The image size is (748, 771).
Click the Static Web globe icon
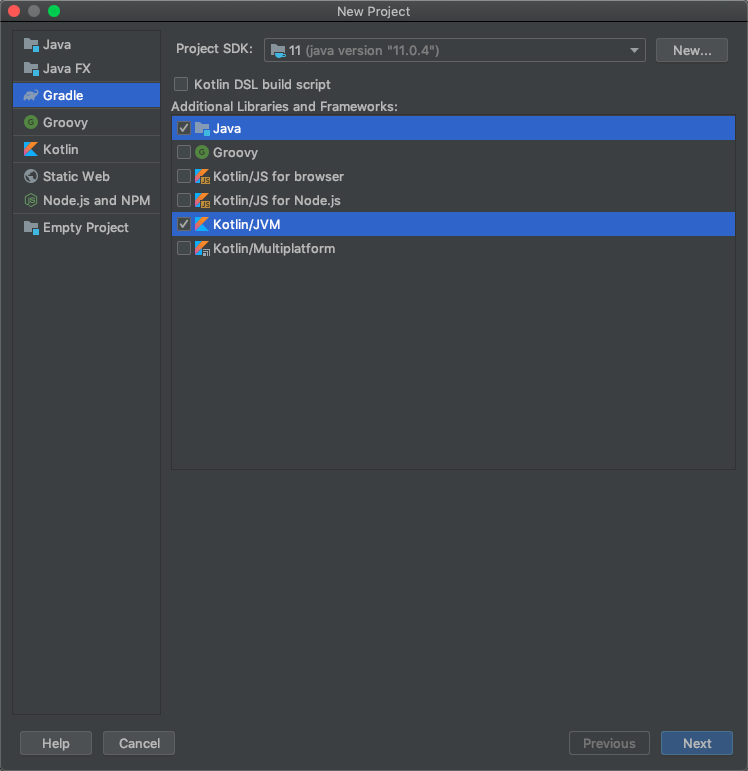[31, 176]
